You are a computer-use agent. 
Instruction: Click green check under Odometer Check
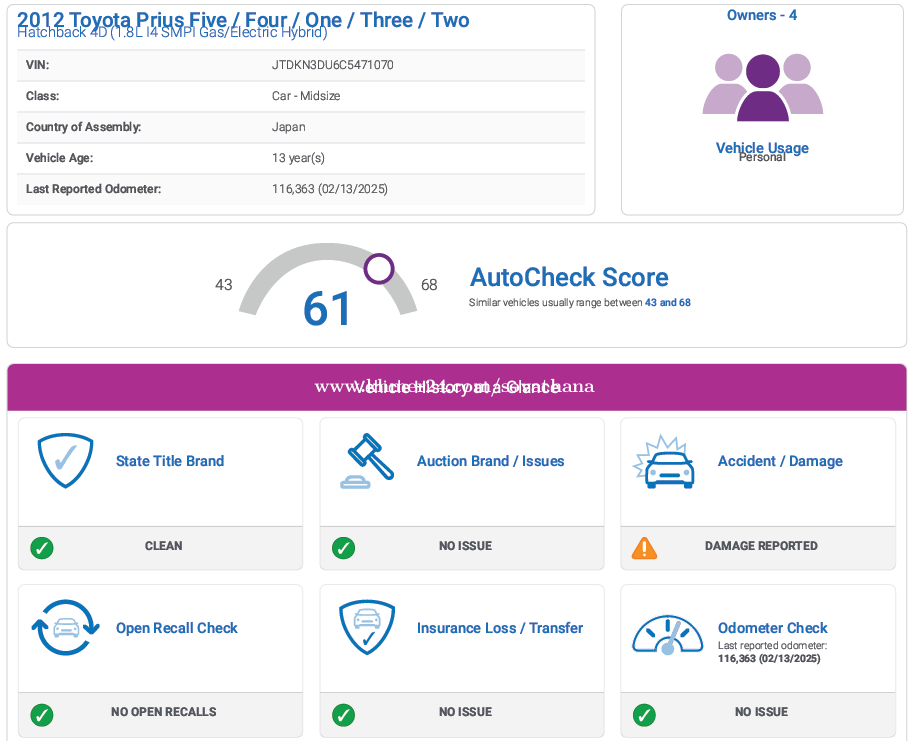pos(644,714)
